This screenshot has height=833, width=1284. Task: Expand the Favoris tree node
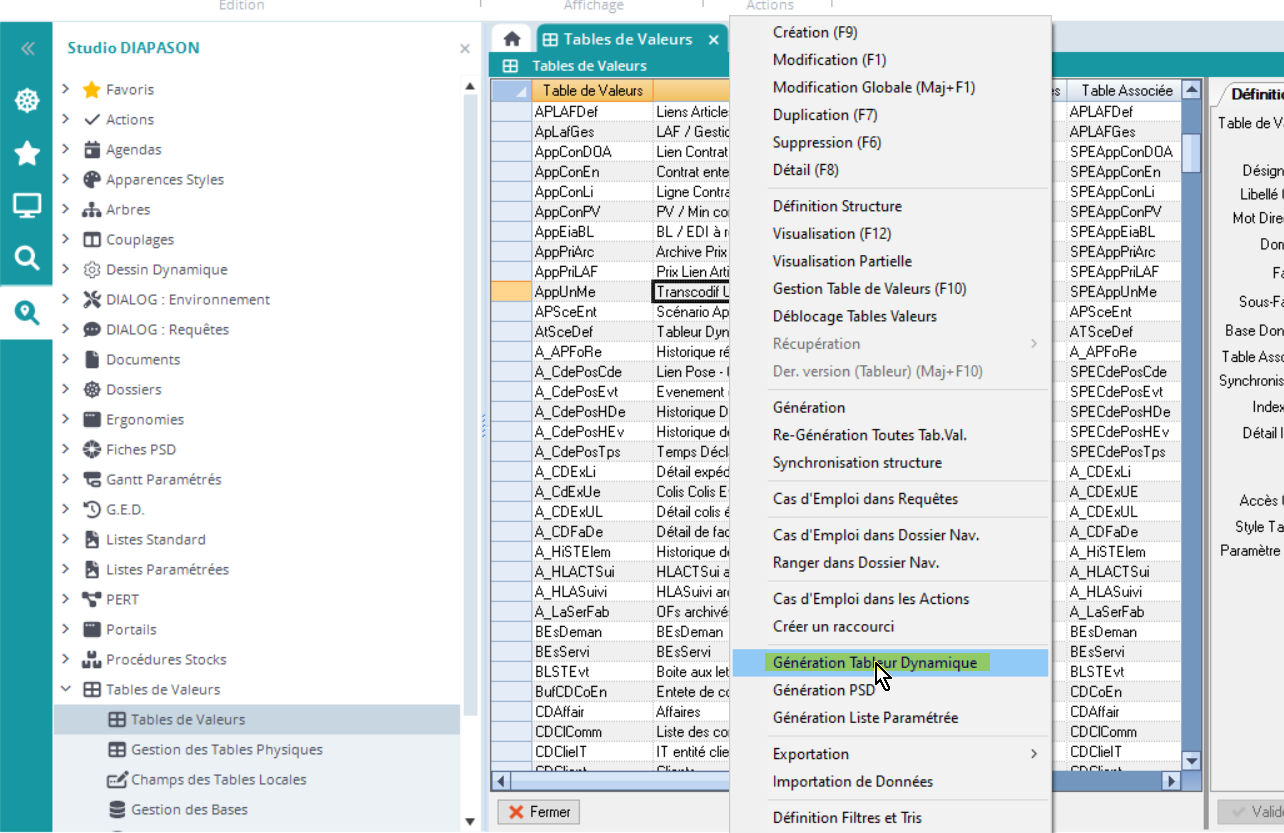coord(66,89)
